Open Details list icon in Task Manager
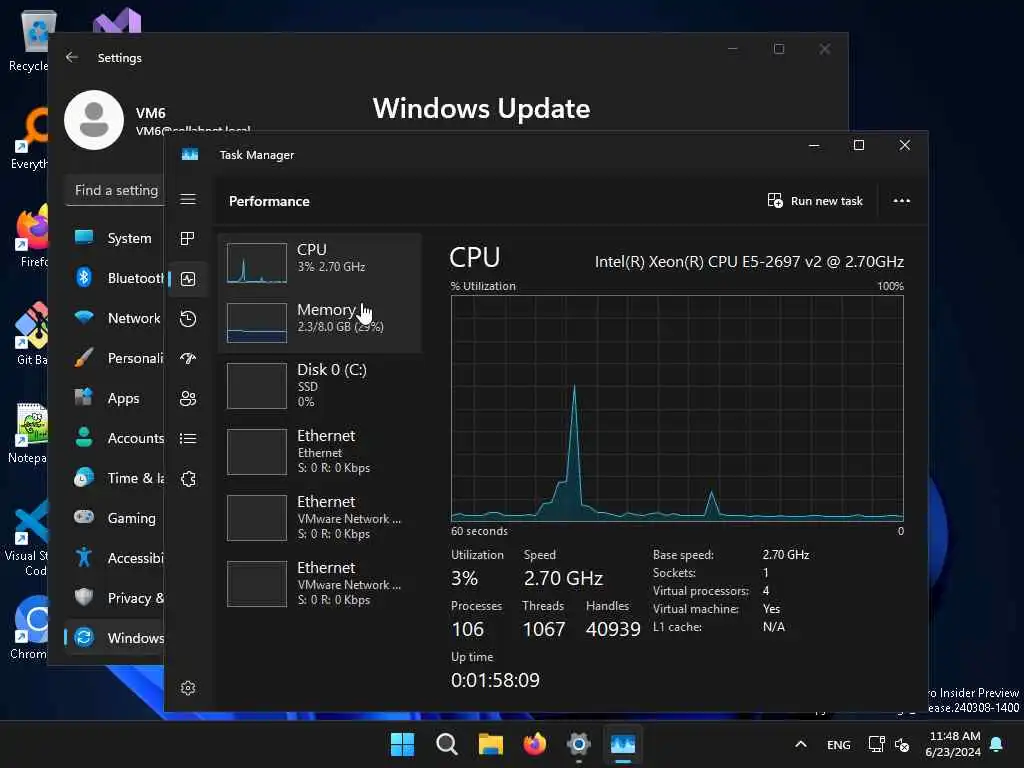This screenshot has height=768, width=1024. click(x=188, y=438)
